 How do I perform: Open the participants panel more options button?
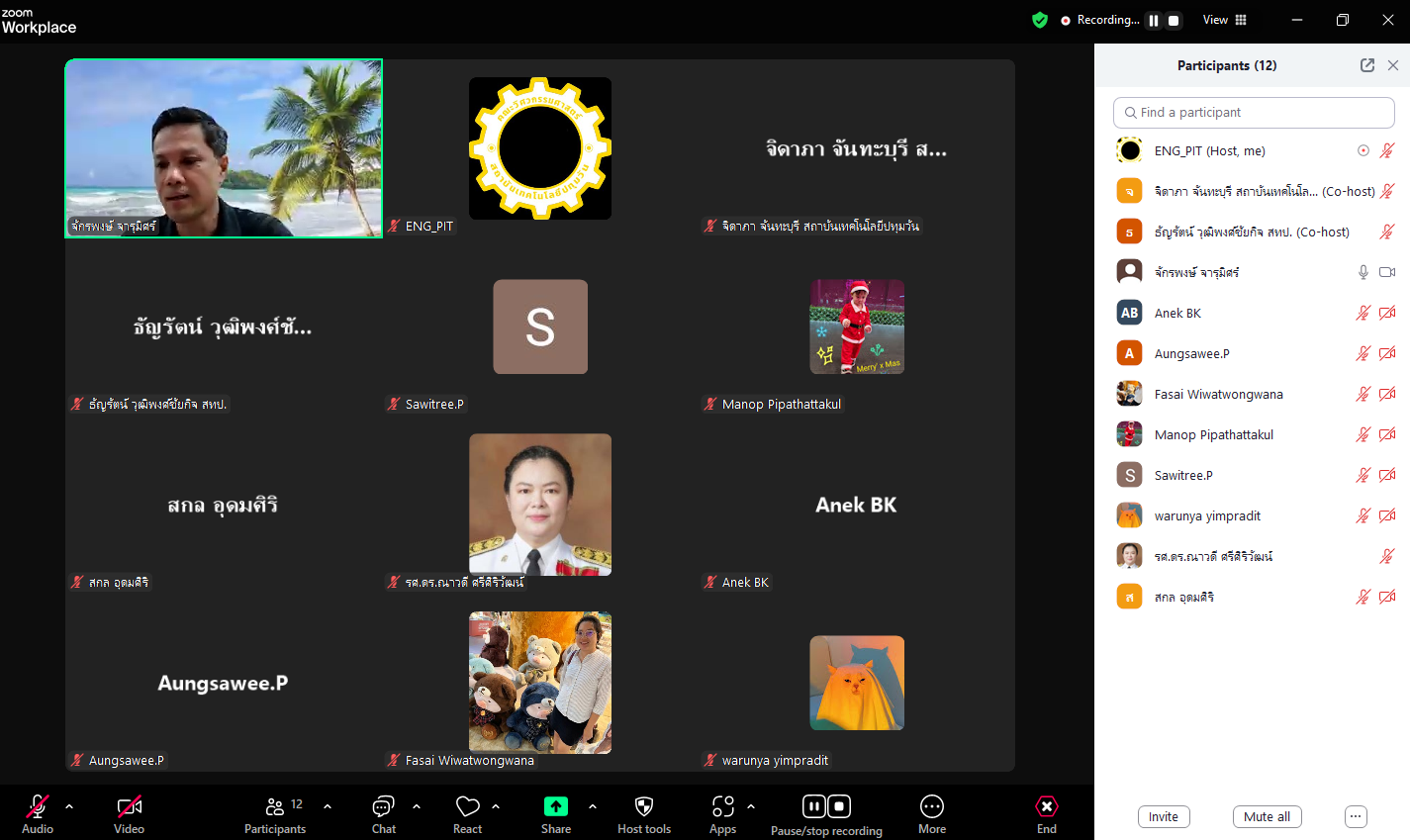point(1356,816)
